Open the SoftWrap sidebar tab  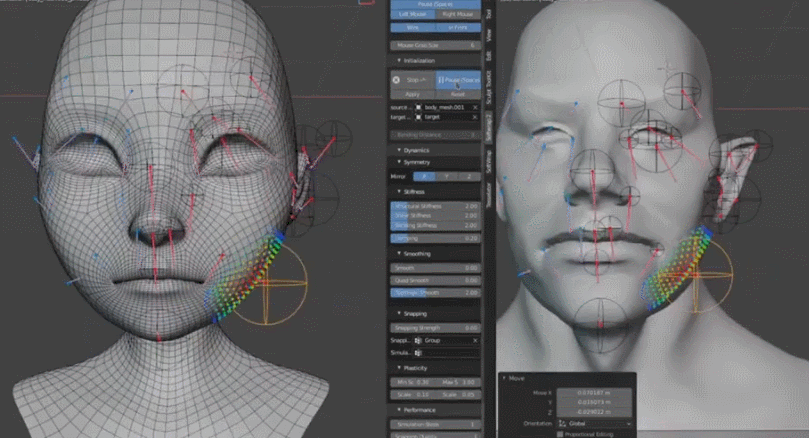(x=488, y=162)
